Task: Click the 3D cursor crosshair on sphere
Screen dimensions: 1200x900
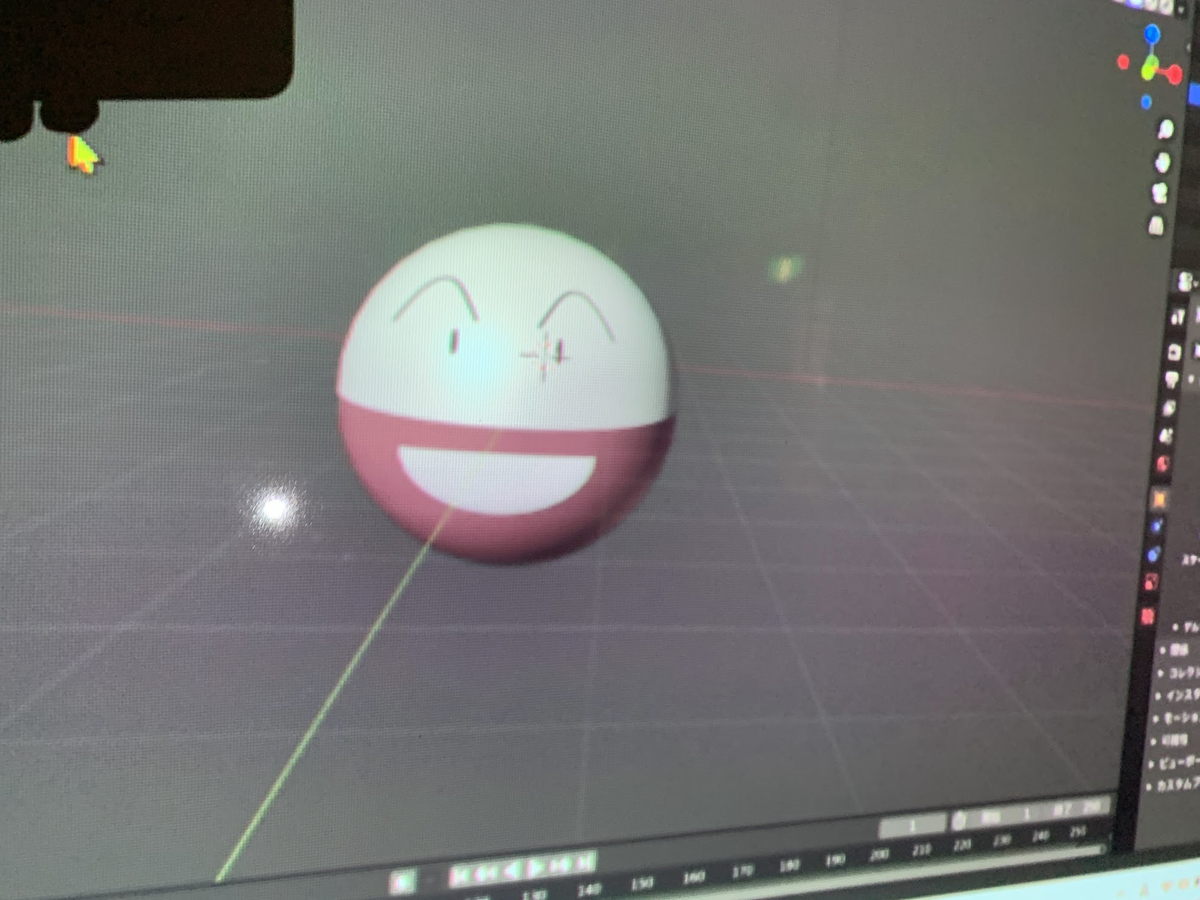Action: point(545,355)
